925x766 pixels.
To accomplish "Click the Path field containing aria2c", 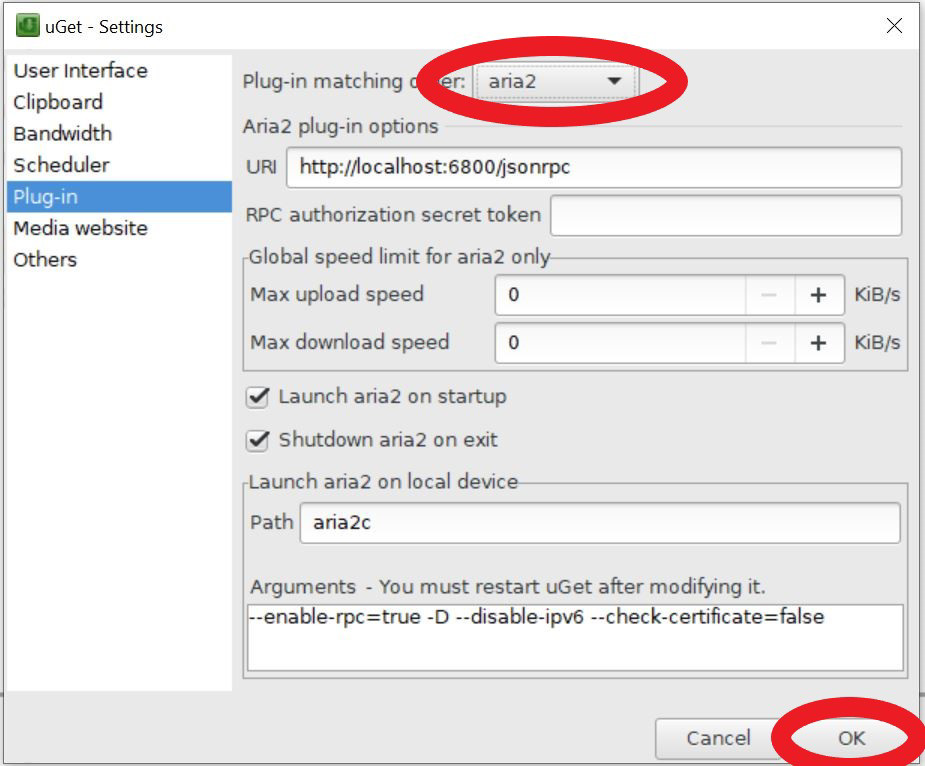I will (600, 523).
